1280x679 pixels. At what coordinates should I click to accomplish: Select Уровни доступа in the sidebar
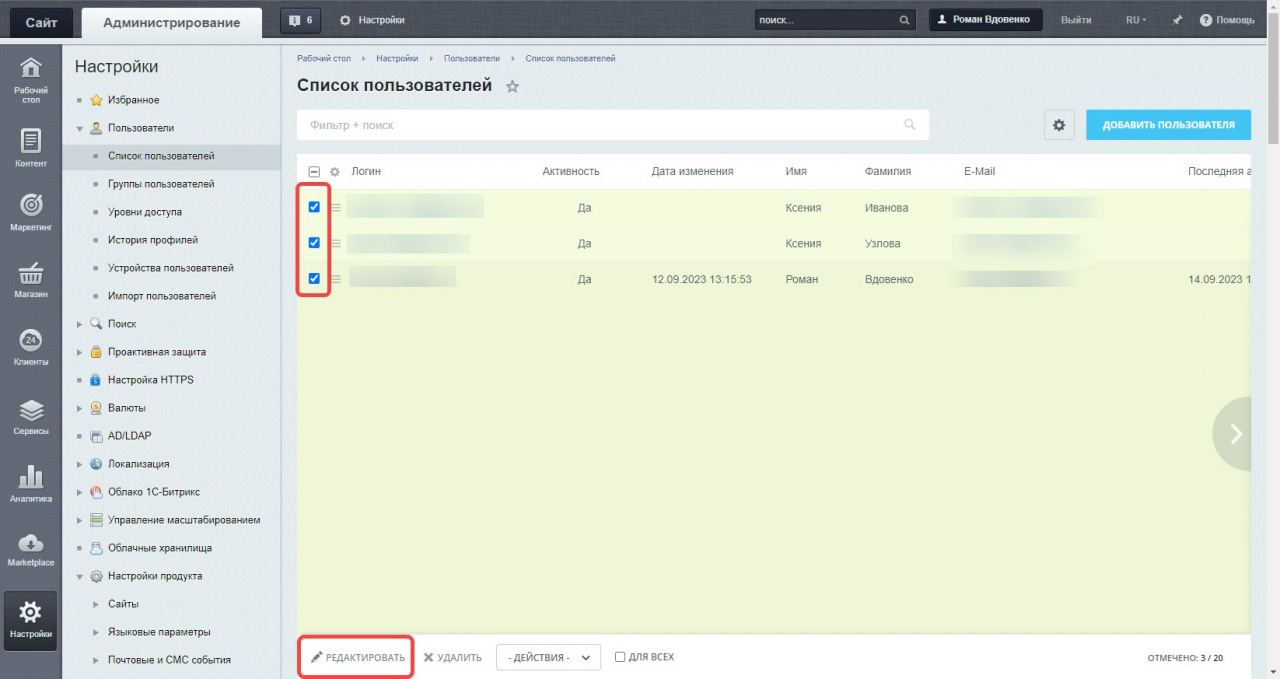pos(145,212)
